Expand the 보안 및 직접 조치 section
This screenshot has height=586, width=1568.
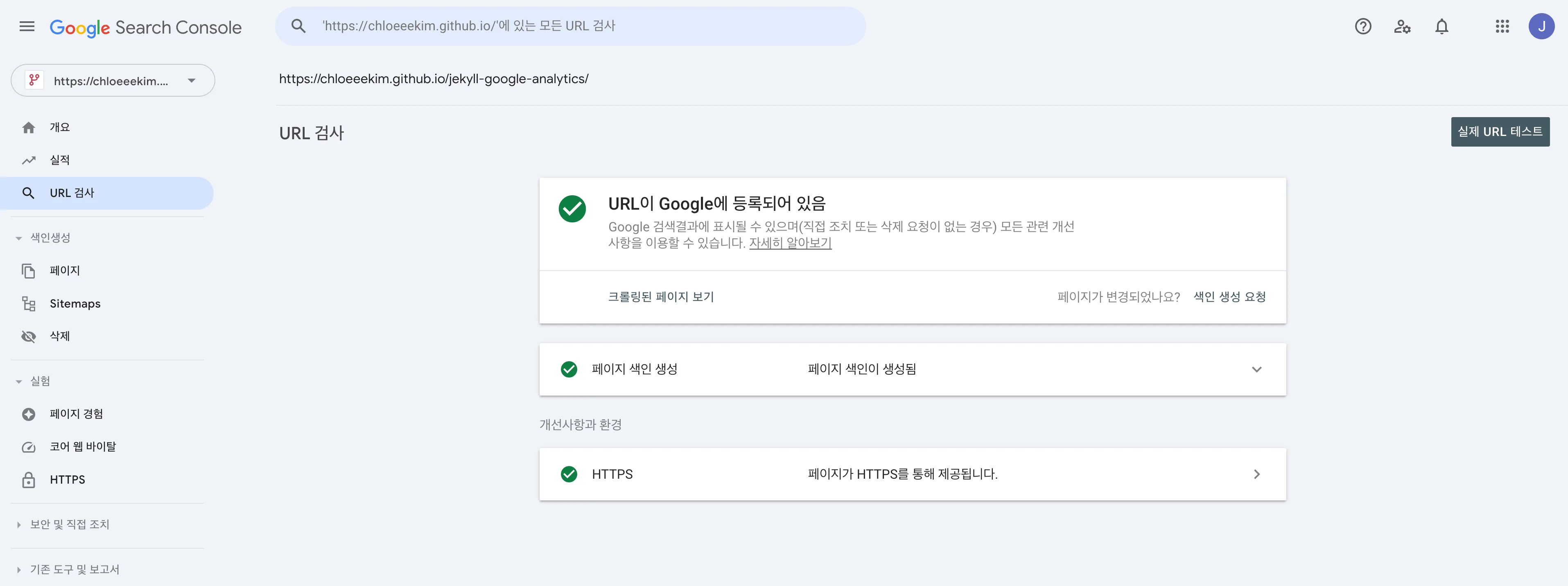[19, 525]
